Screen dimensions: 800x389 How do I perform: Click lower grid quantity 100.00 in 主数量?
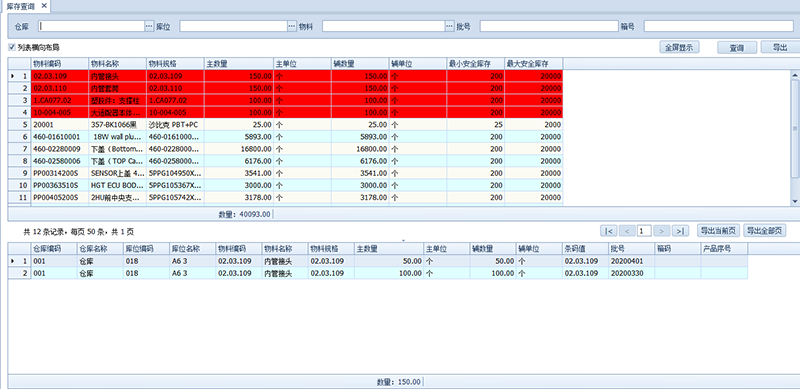point(389,273)
